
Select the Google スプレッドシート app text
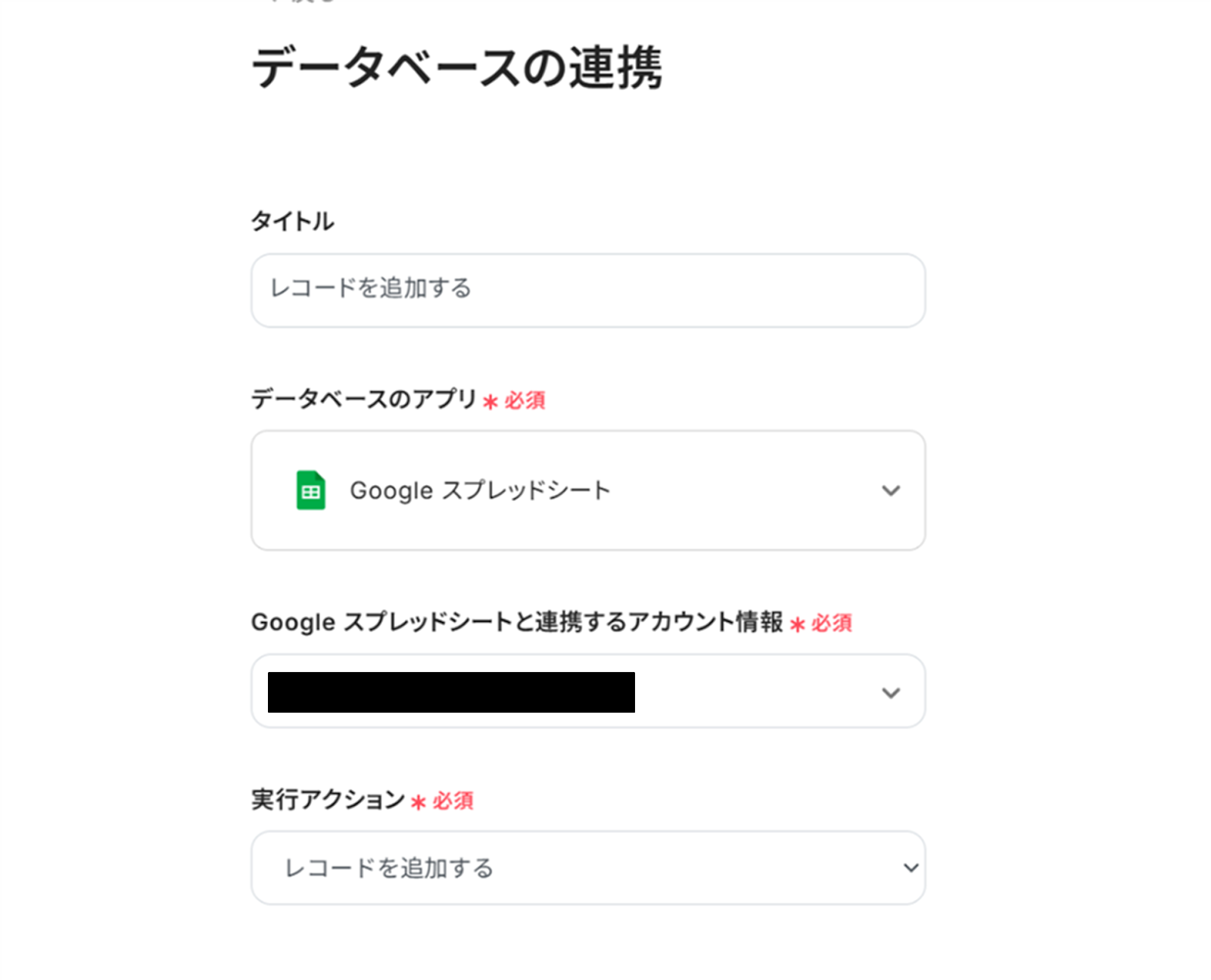pyautogui.click(x=480, y=490)
